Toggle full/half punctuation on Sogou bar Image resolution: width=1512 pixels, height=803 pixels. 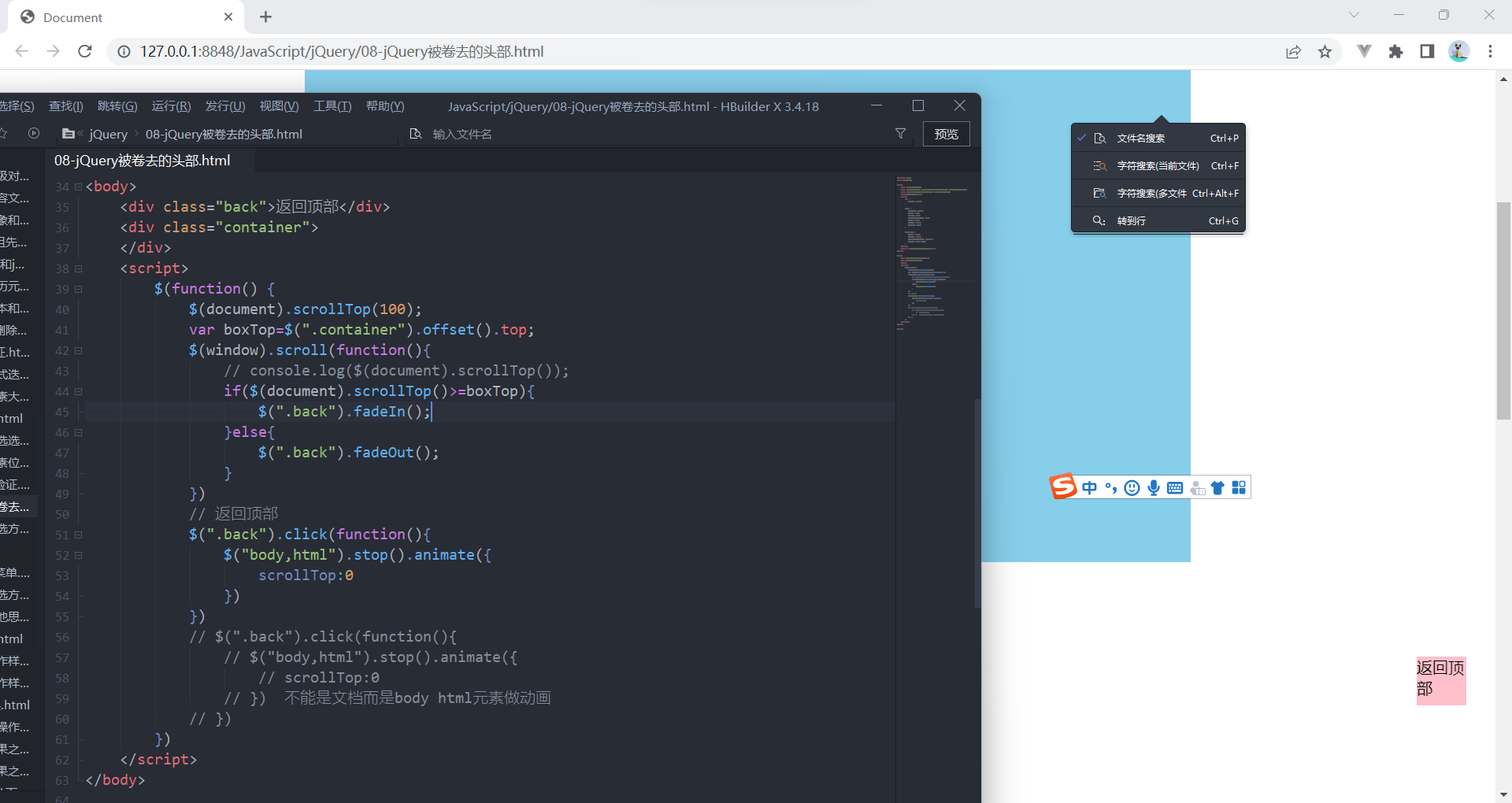coord(1110,487)
